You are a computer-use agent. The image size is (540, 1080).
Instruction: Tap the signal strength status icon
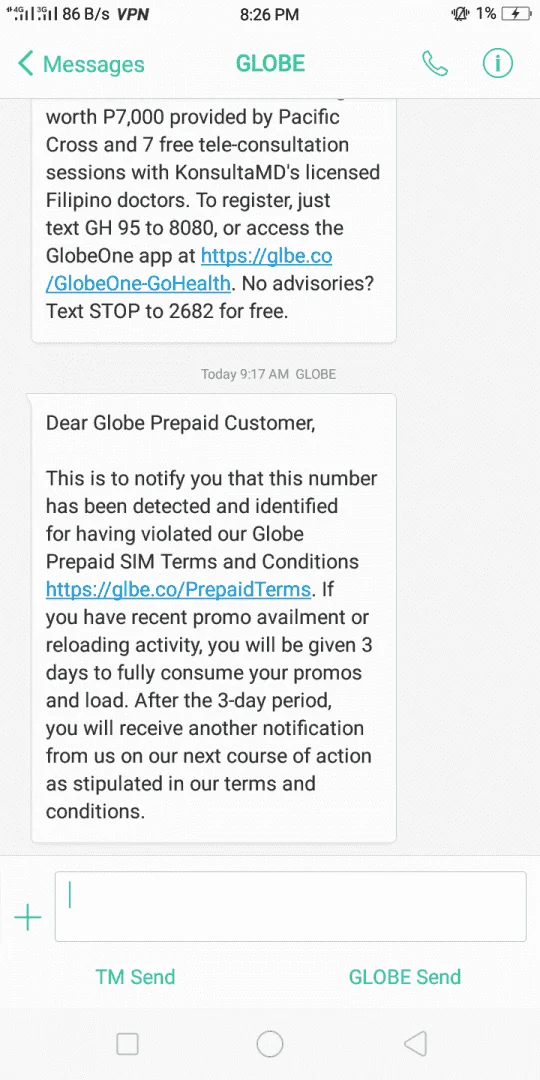pos(32,13)
